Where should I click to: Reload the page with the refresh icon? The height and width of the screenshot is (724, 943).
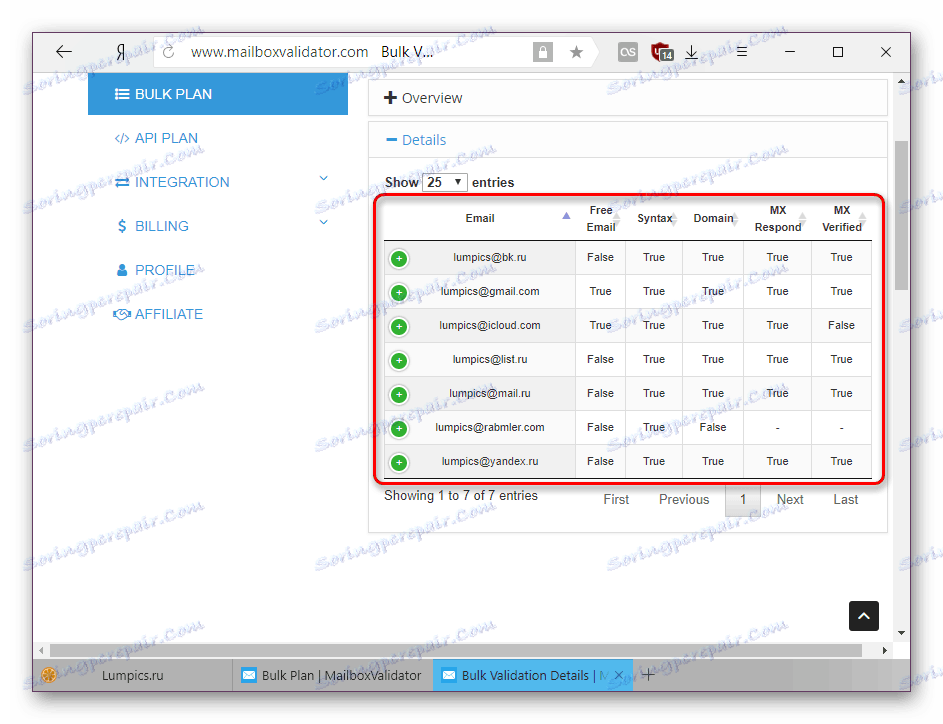point(168,52)
